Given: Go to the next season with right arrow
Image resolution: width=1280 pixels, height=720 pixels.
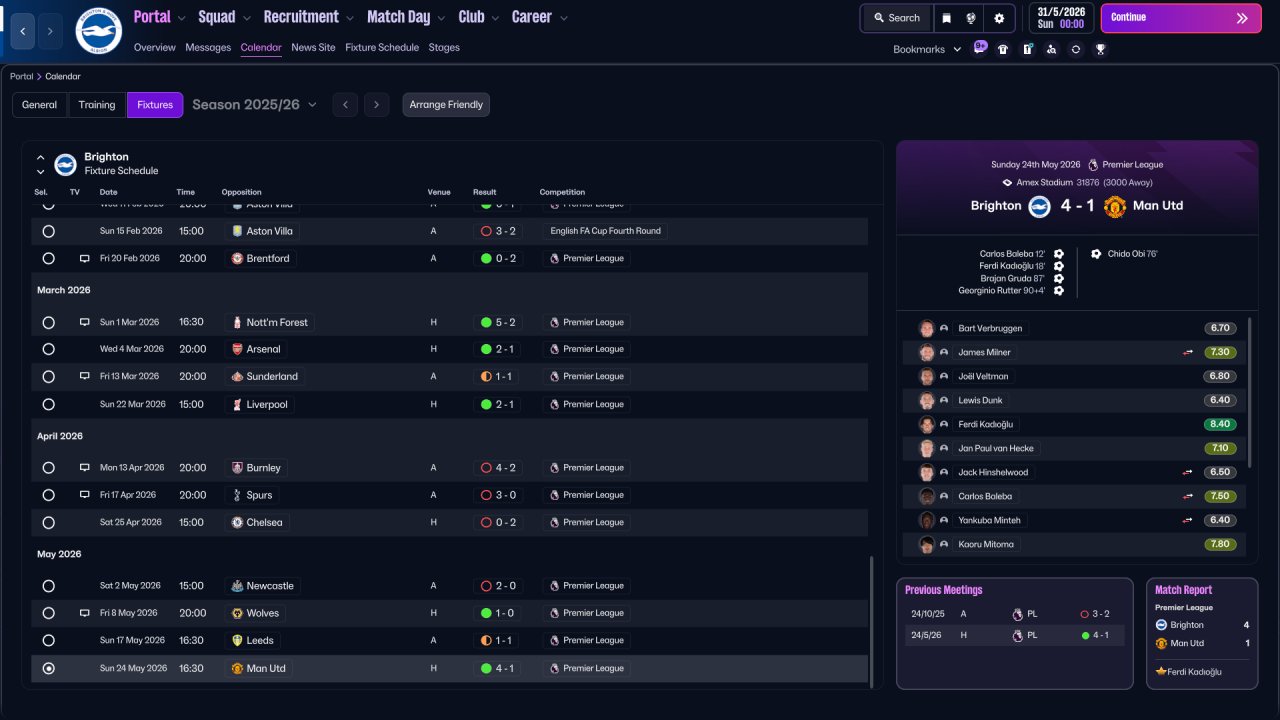Looking at the screenshot, I should pos(376,105).
